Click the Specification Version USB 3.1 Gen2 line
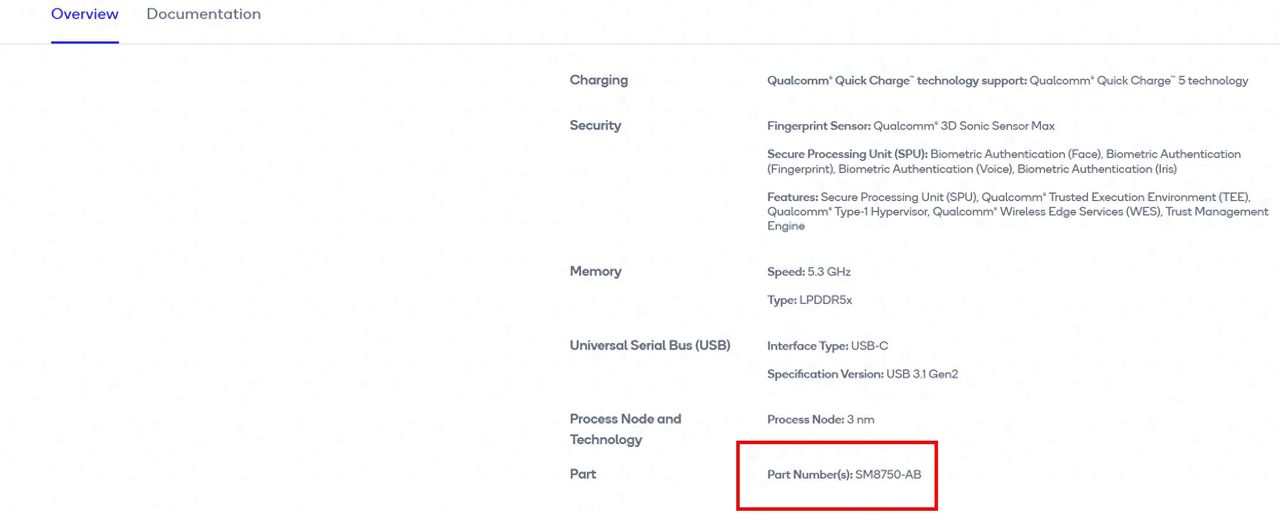The width and height of the screenshot is (1280, 514). tap(863, 374)
